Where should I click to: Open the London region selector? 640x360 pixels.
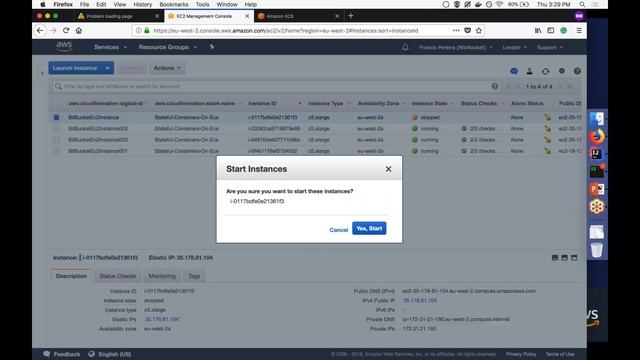pyautogui.click(x=514, y=47)
